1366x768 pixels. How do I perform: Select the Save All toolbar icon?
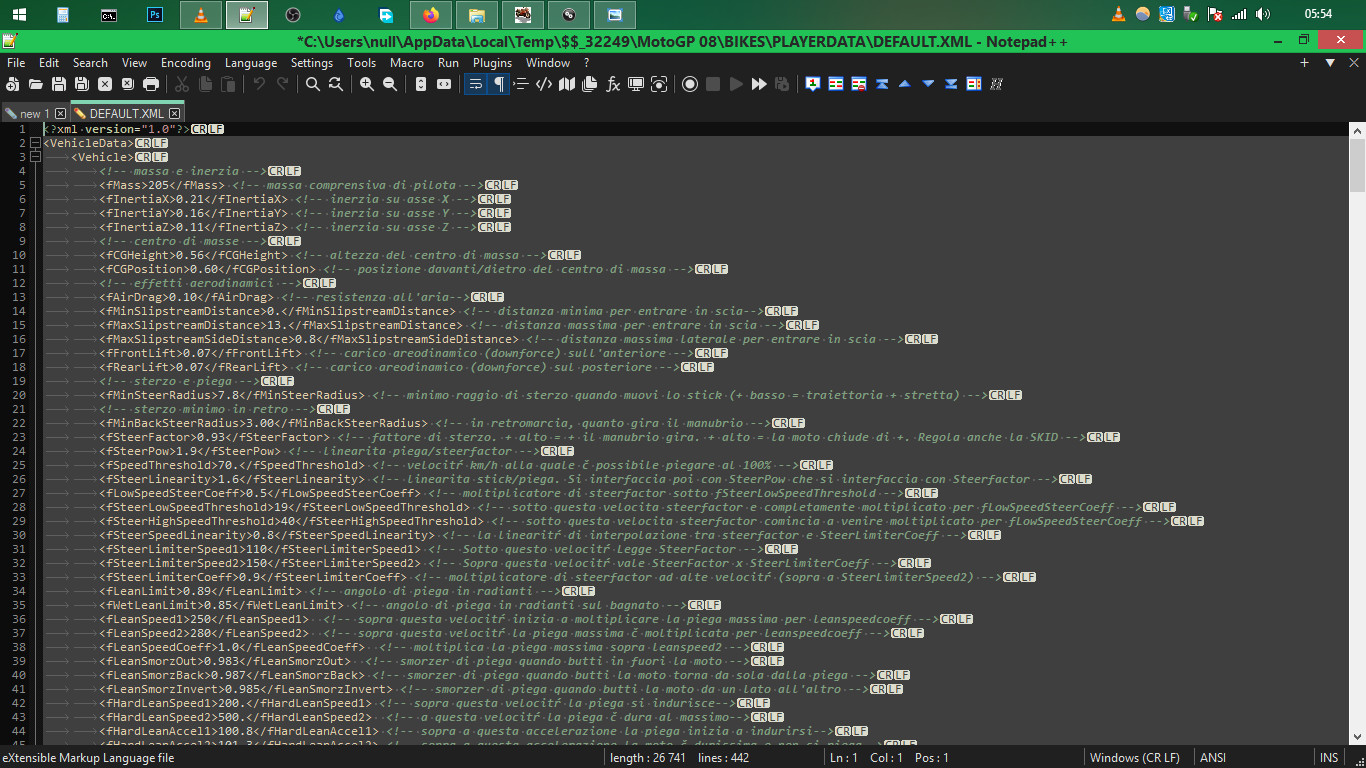[x=82, y=84]
